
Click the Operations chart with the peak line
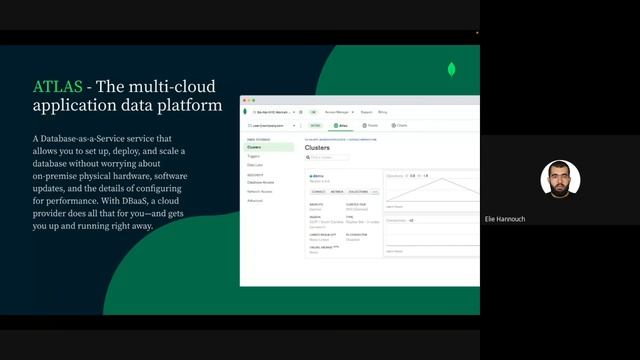[x=432, y=190]
